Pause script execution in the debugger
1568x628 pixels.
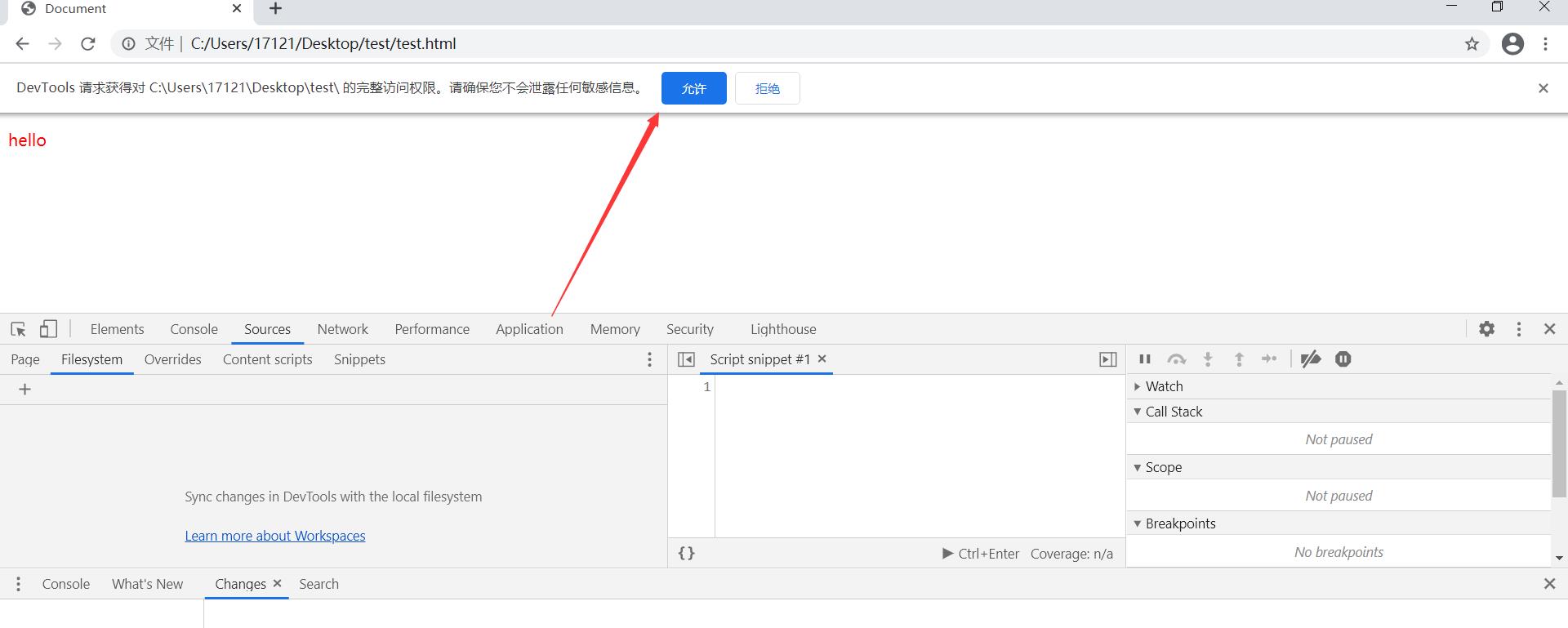(x=1145, y=359)
